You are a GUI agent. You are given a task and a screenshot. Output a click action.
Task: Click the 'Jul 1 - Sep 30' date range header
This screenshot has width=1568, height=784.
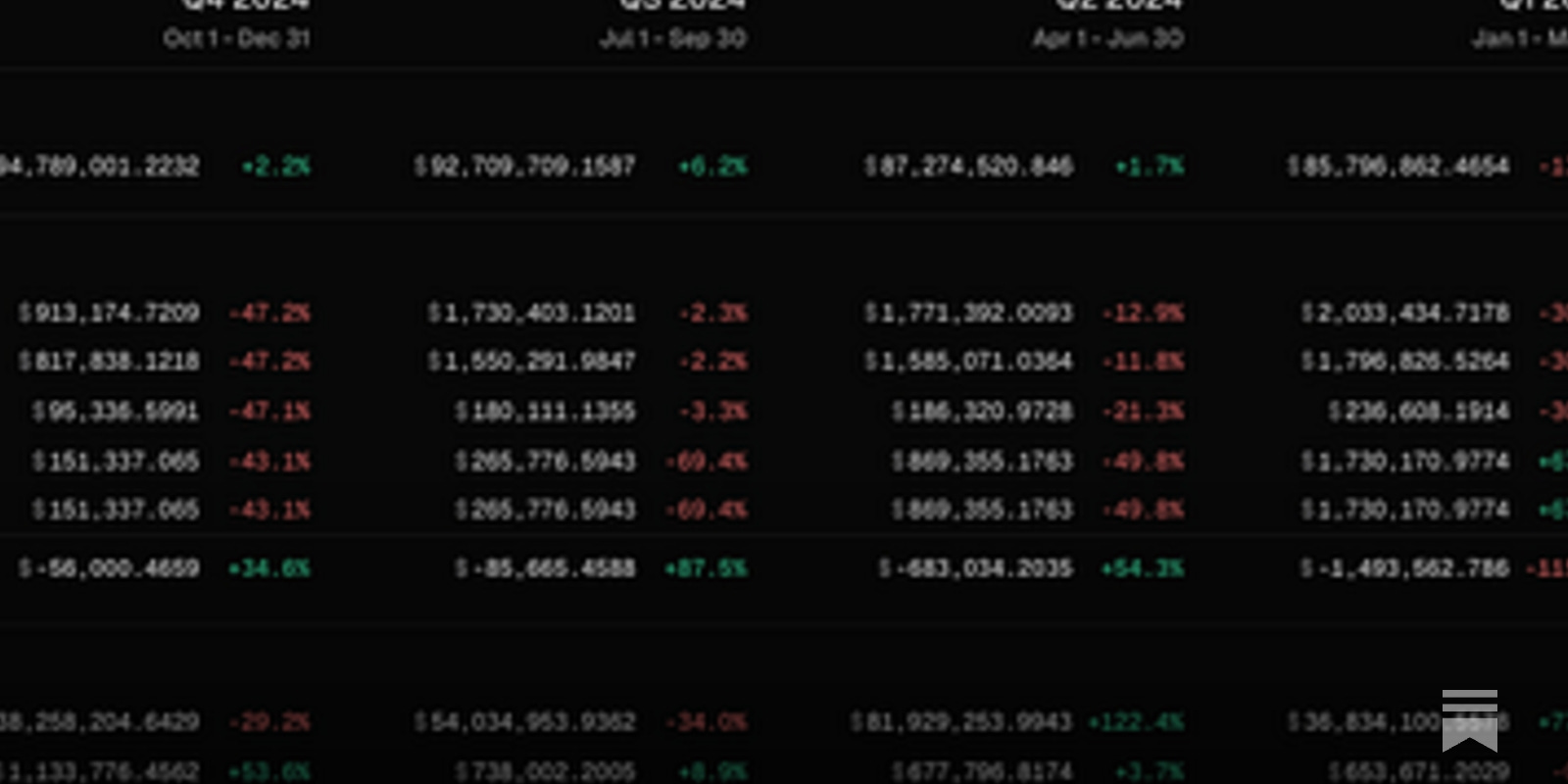coord(672,38)
